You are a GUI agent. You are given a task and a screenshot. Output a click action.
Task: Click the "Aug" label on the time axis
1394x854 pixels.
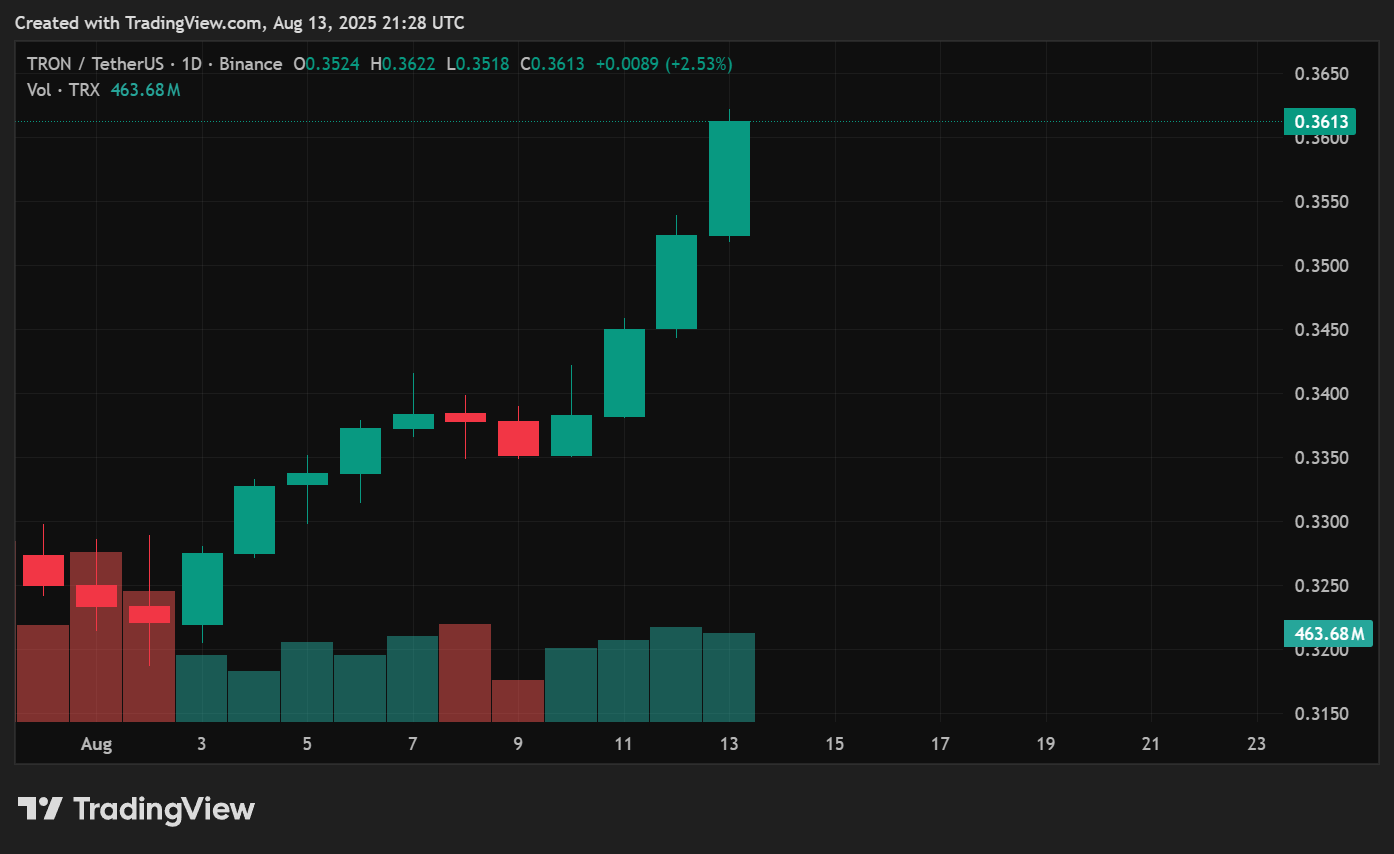point(96,744)
